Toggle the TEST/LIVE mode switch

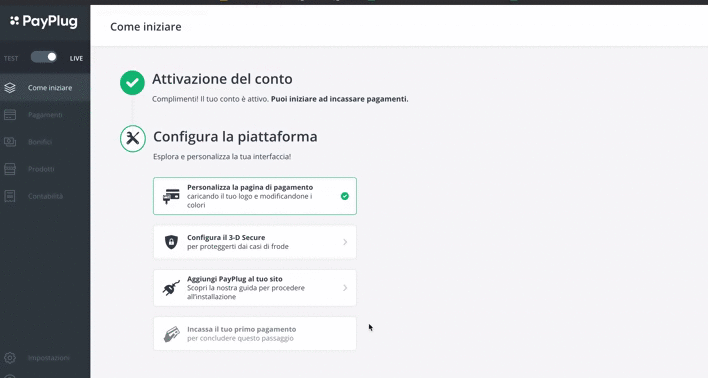(x=44, y=57)
